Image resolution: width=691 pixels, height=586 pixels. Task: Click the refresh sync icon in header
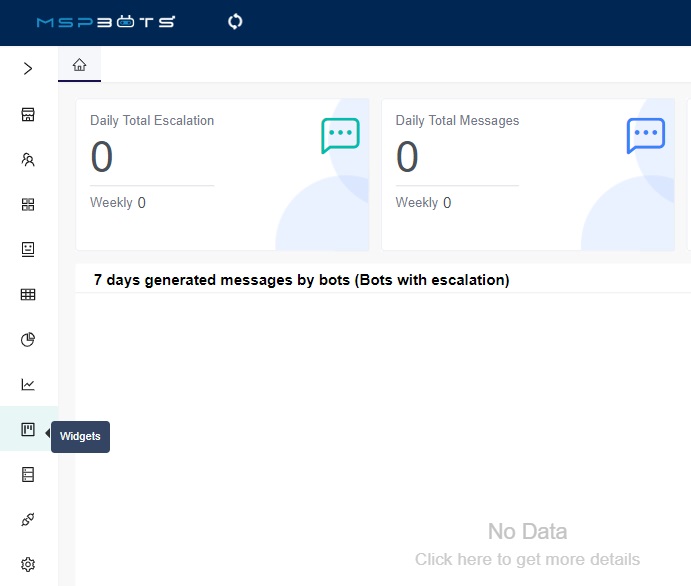tap(236, 21)
